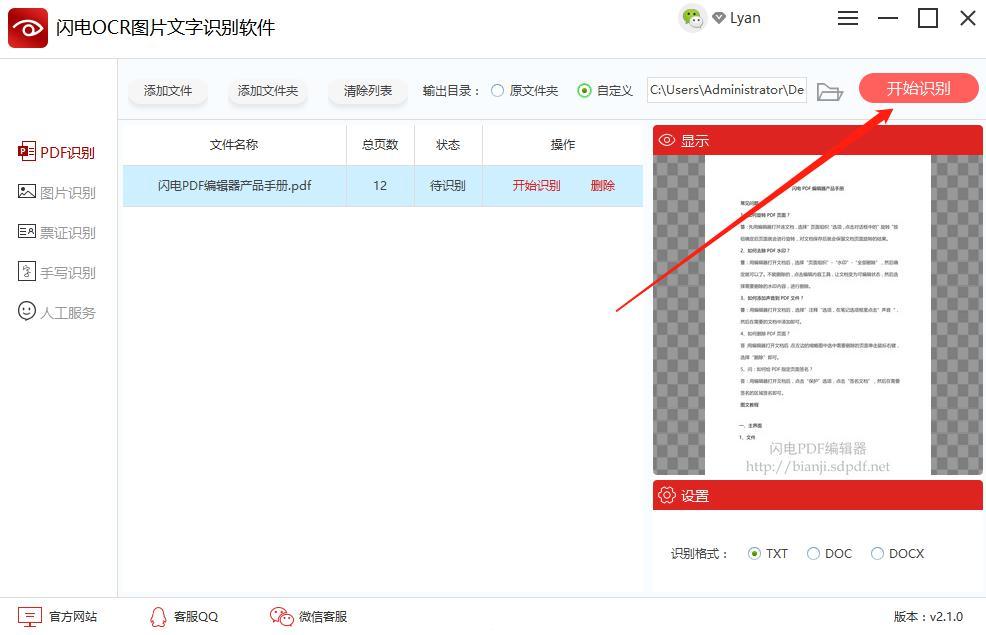Click the 票证识别 ID card icon

(26, 232)
